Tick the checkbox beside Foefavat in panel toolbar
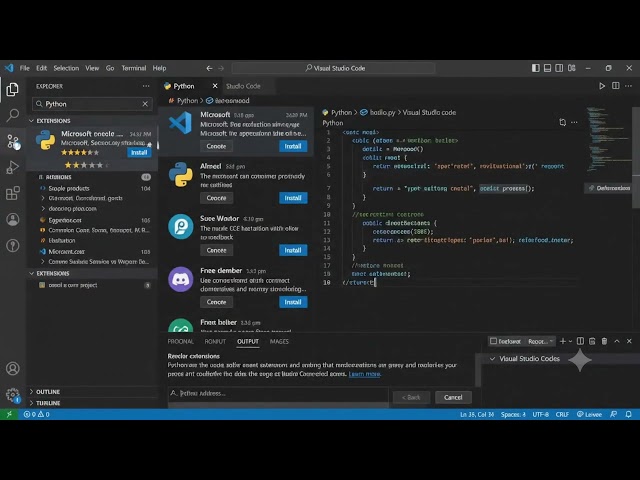The image size is (640, 480). [493, 341]
